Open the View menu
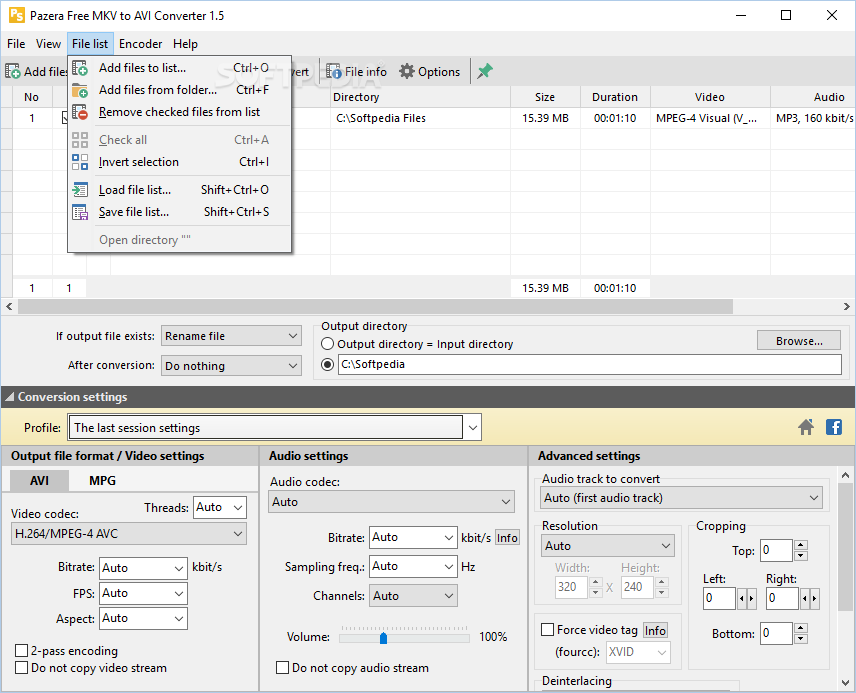Image resolution: width=856 pixels, height=693 pixels. (48, 44)
